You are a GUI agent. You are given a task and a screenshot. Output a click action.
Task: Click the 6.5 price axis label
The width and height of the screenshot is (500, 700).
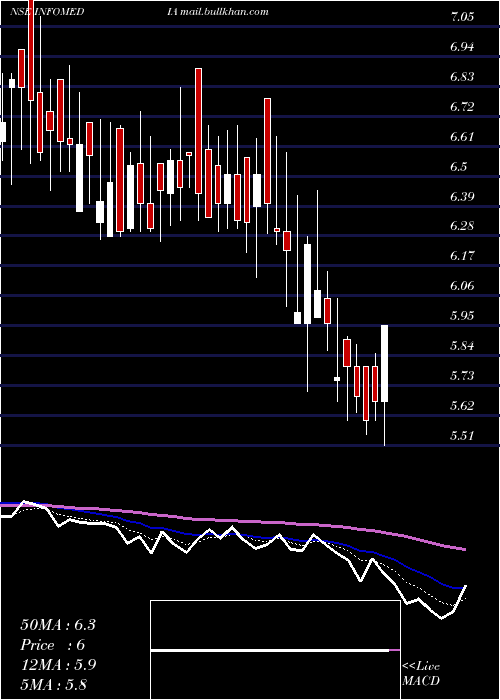click(x=459, y=167)
